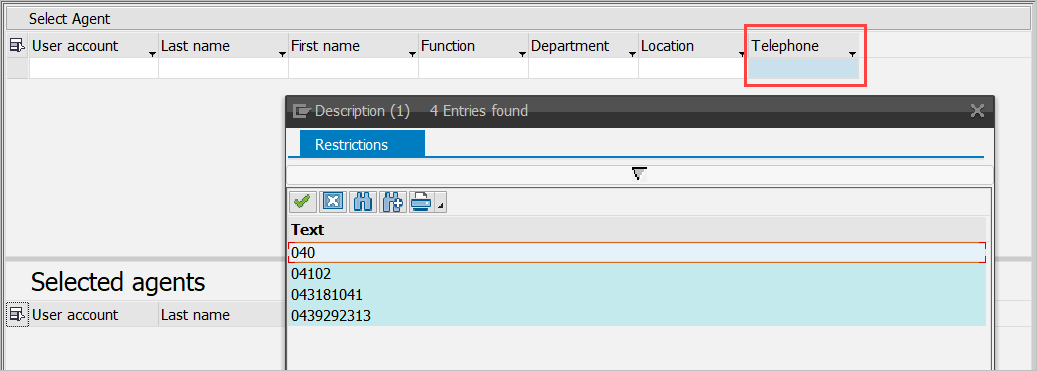Confirm selection with the green checkmark icon
Screen dimensions: 1037x371
click(x=303, y=202)
